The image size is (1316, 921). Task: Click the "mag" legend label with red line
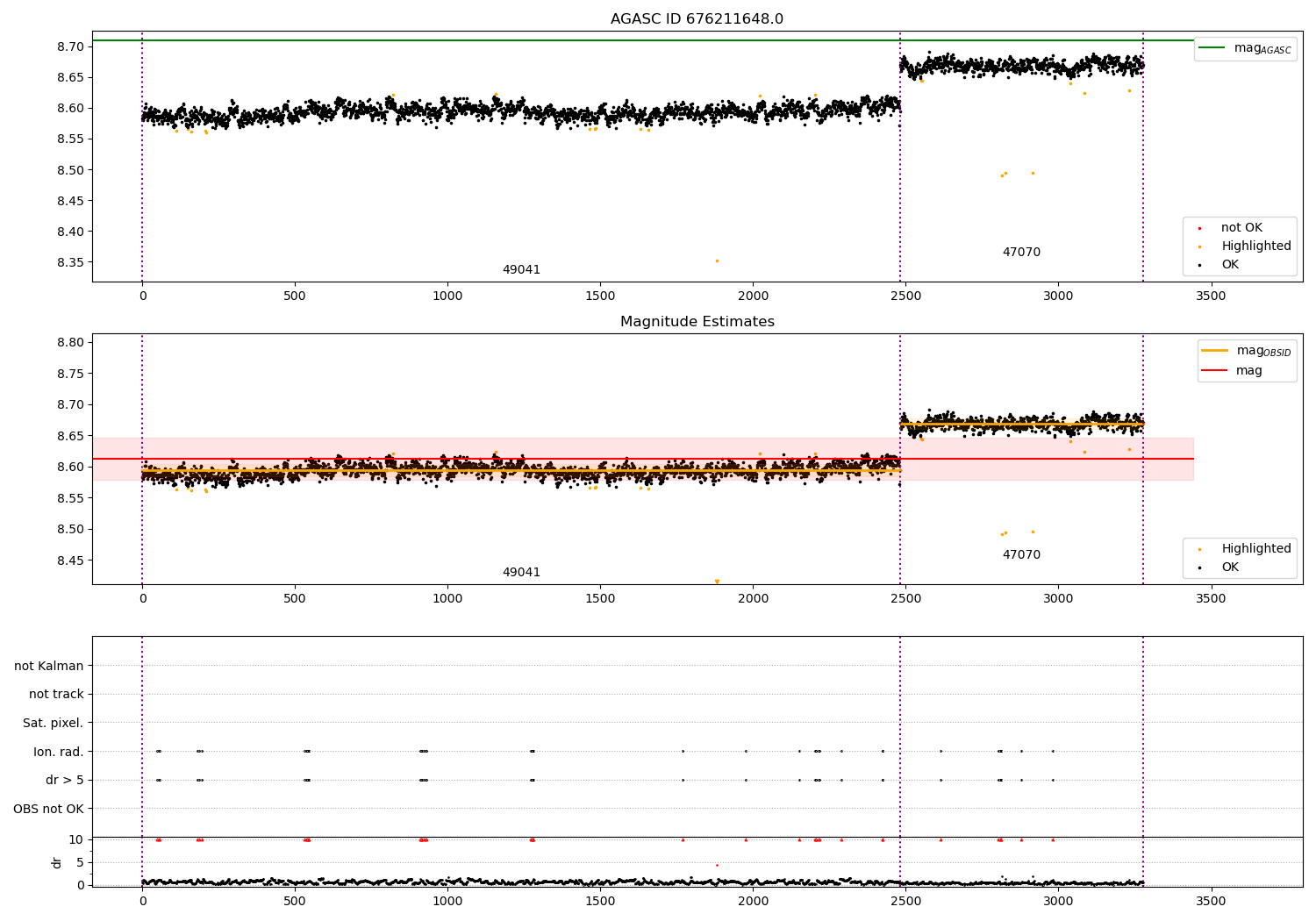[1249, 371]
